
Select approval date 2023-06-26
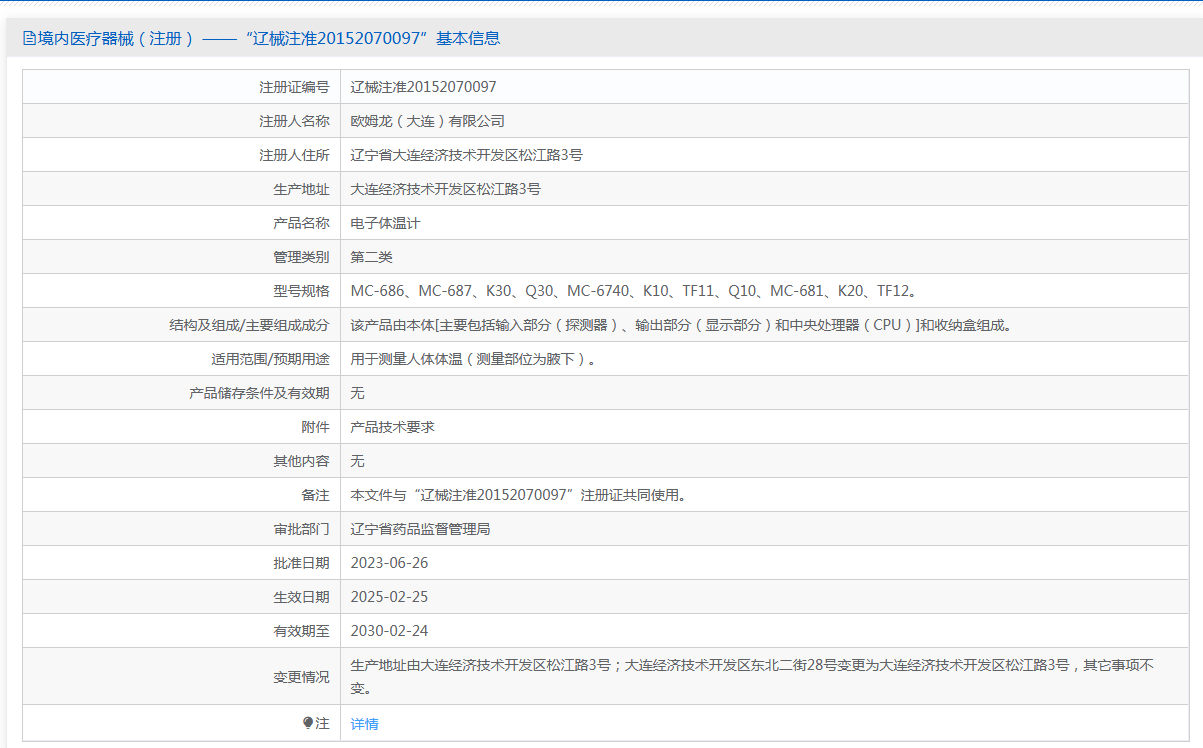(x=390, y=563)
